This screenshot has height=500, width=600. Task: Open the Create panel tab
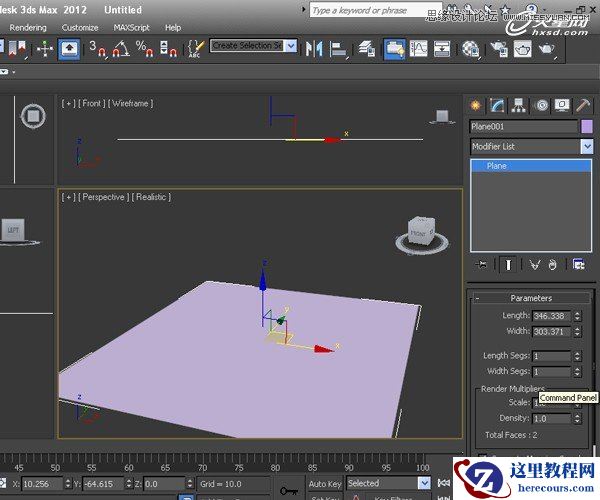tap(476, 105)
